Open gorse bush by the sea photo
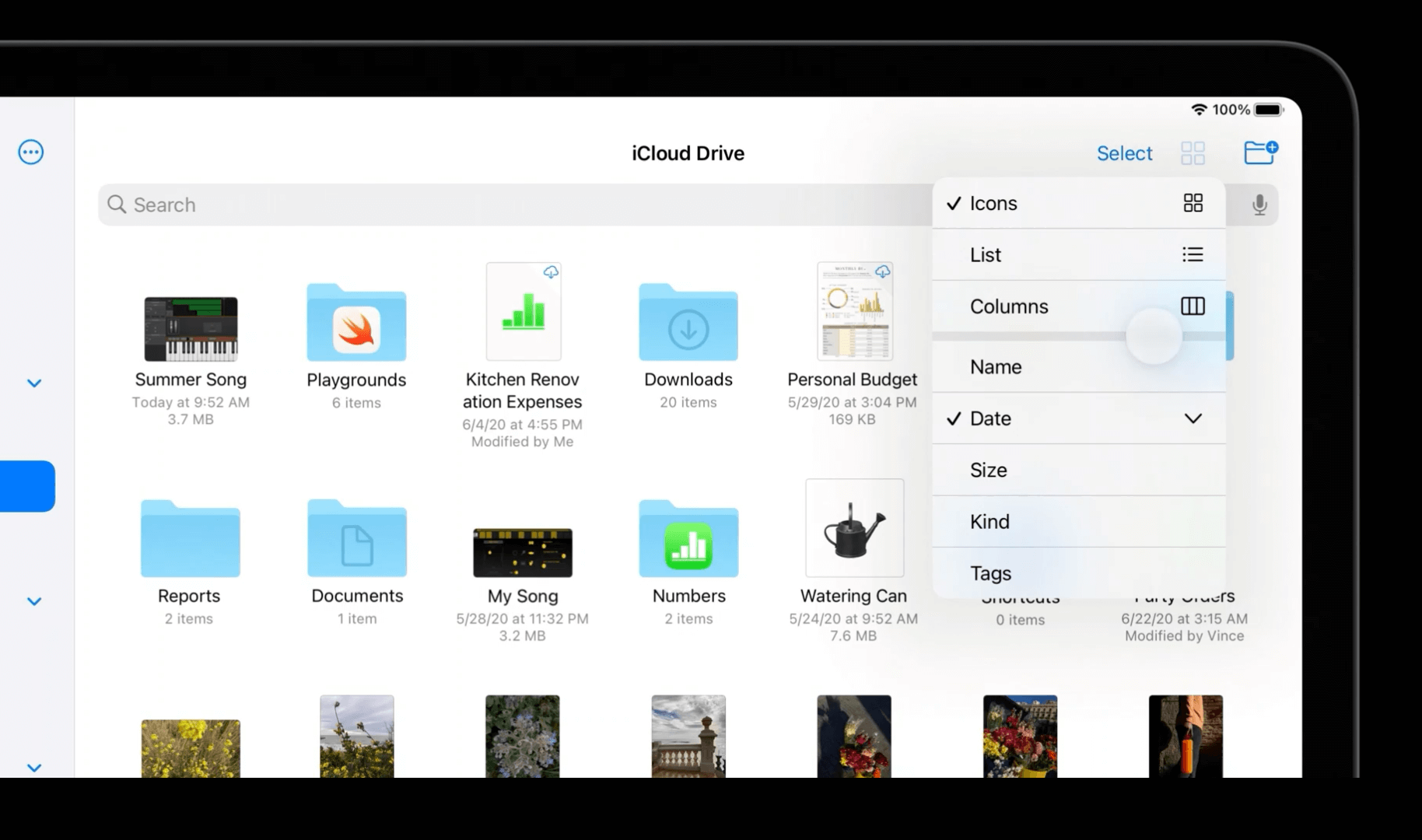 point(357,737)
